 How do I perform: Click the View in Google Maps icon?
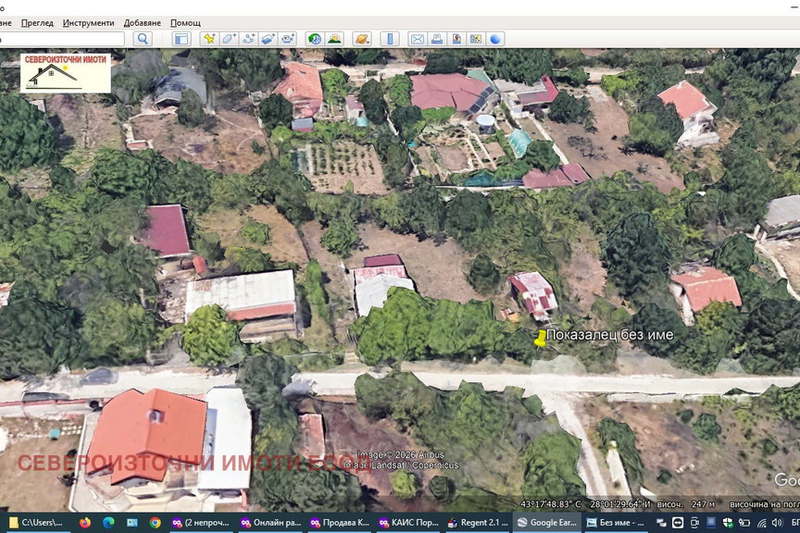476,39
